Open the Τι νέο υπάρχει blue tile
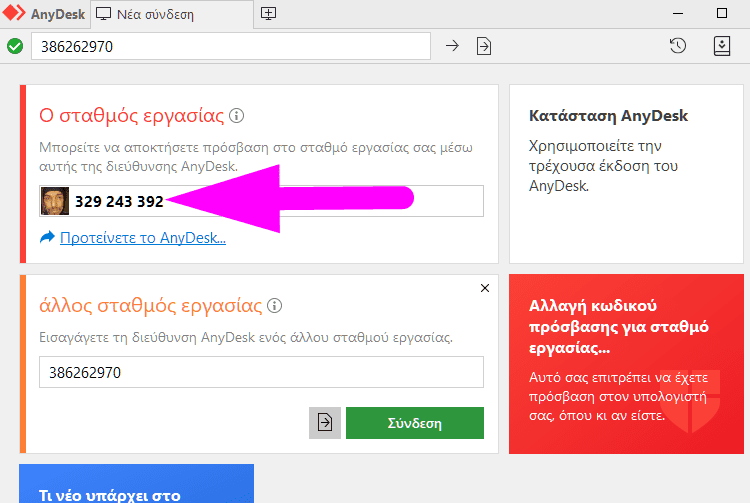The height and width of the screenshot is (503, 750). tap(136, 483)
